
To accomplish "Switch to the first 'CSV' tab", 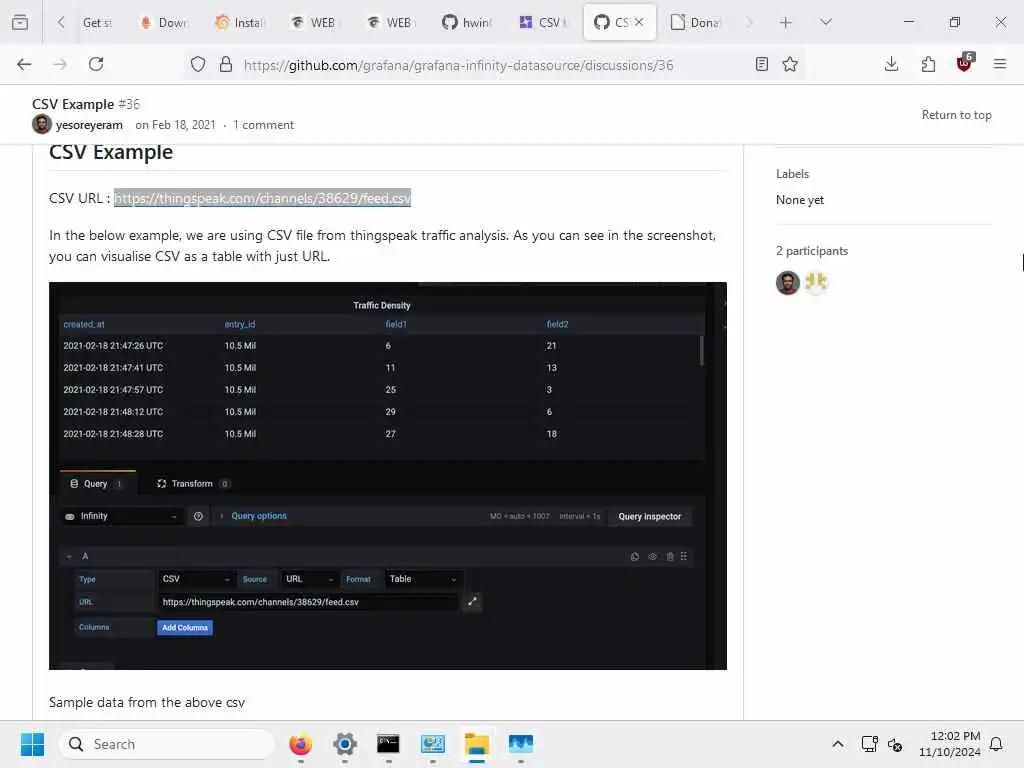I will click(x=543, y=22).
